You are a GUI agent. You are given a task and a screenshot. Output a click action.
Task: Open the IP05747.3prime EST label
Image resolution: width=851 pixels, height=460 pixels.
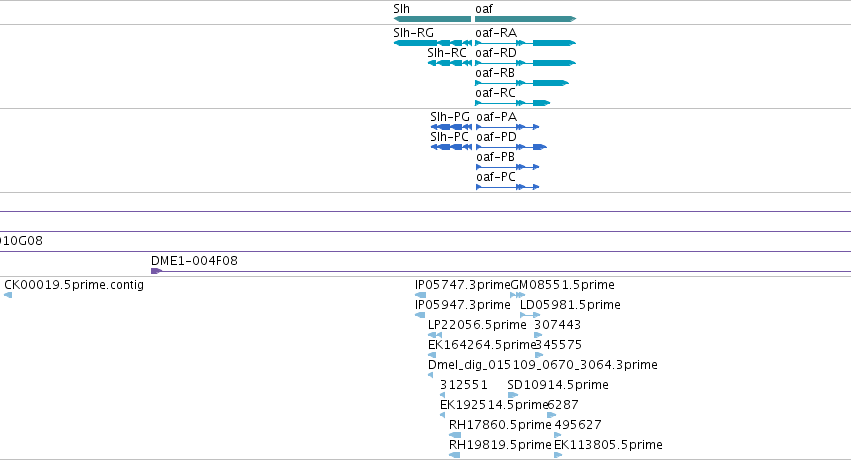[462, 285]
